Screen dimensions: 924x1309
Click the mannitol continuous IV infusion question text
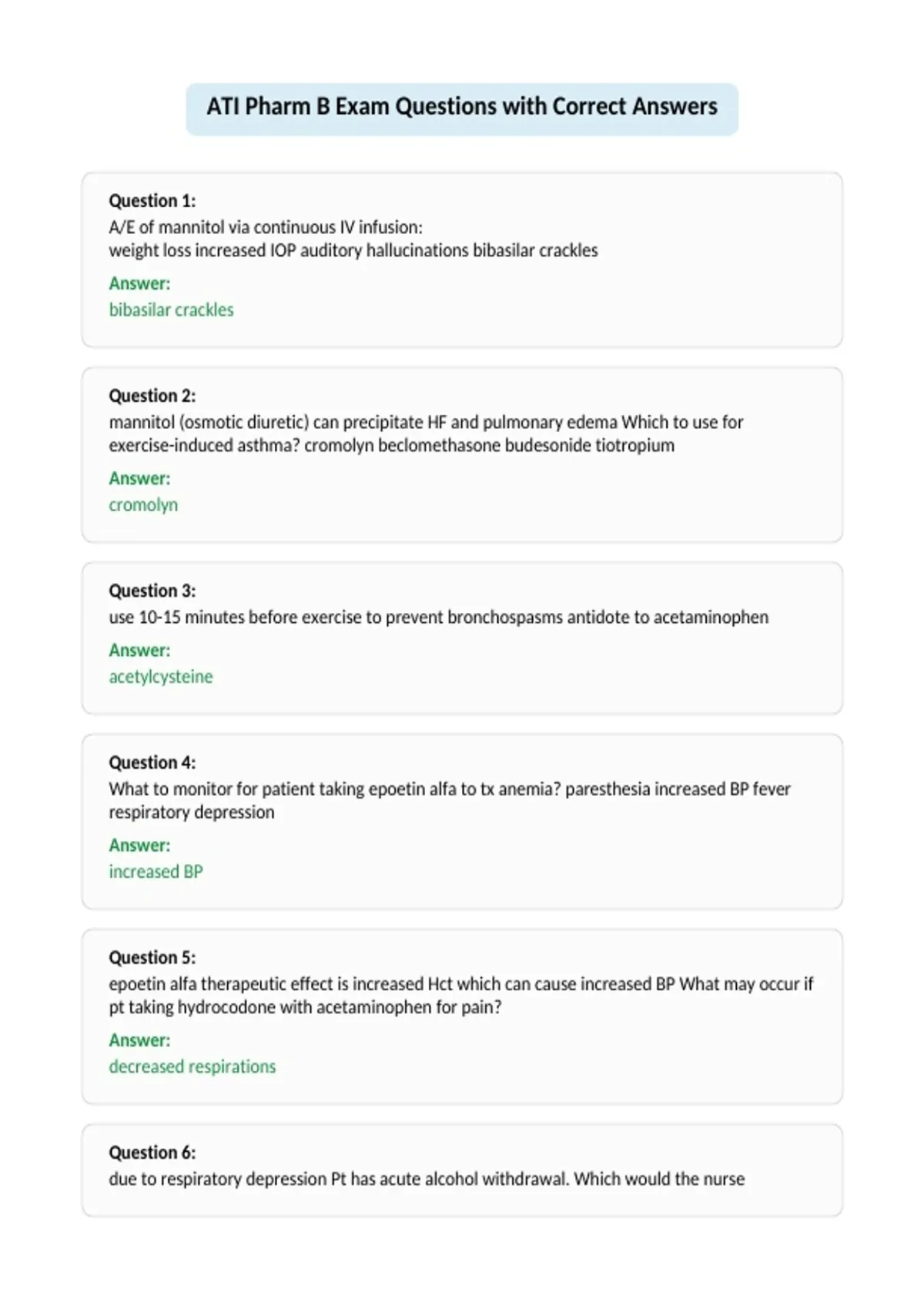click(353, 239)
